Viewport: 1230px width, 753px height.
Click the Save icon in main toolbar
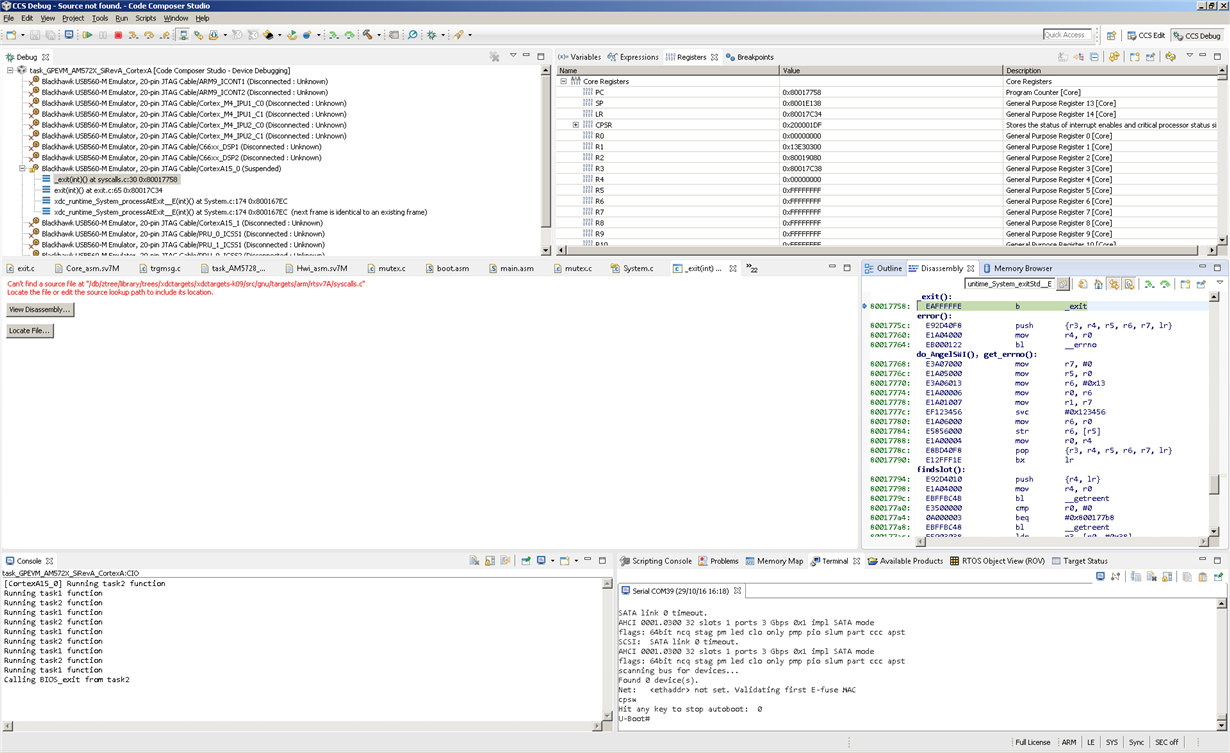(35, 35)
